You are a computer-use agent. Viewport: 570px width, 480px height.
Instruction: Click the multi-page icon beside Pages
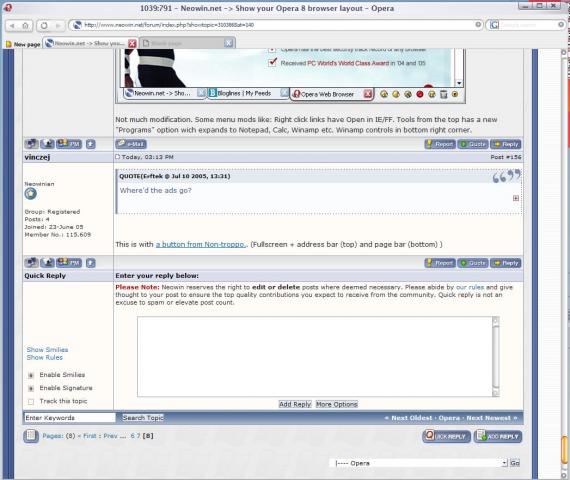click(x=31, y=436)
